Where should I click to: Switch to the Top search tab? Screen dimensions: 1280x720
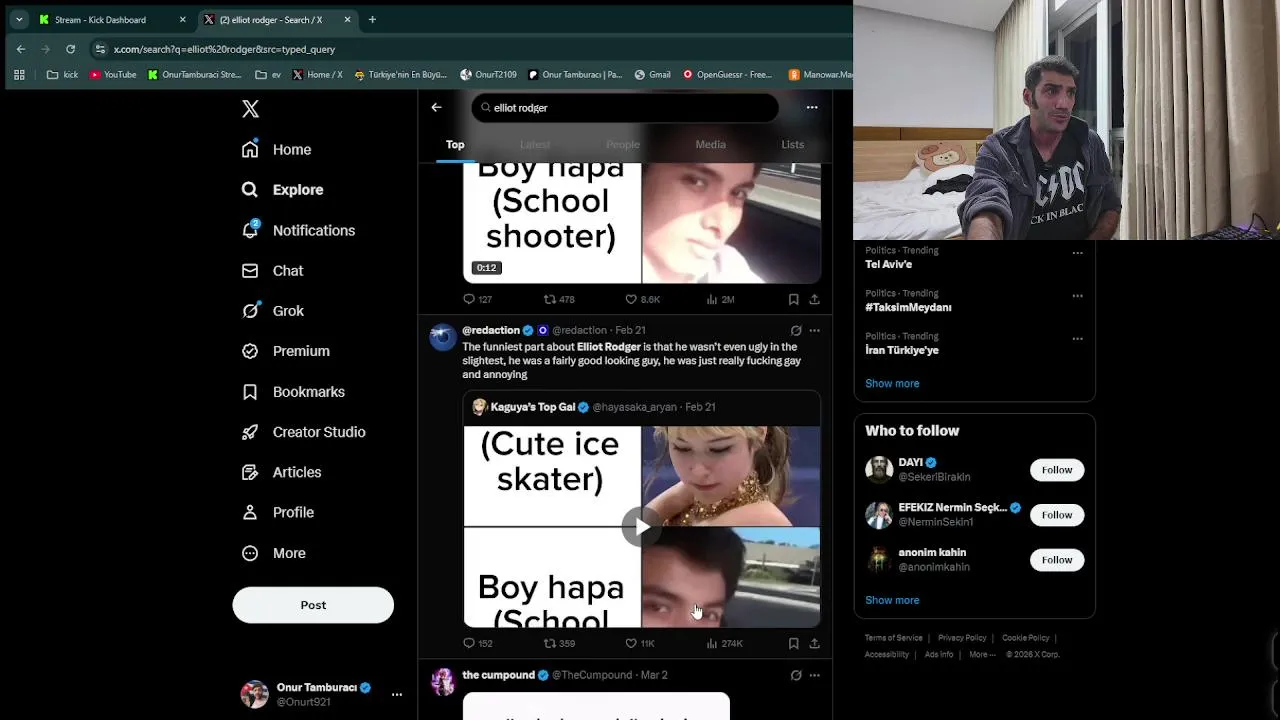point(455,144)
